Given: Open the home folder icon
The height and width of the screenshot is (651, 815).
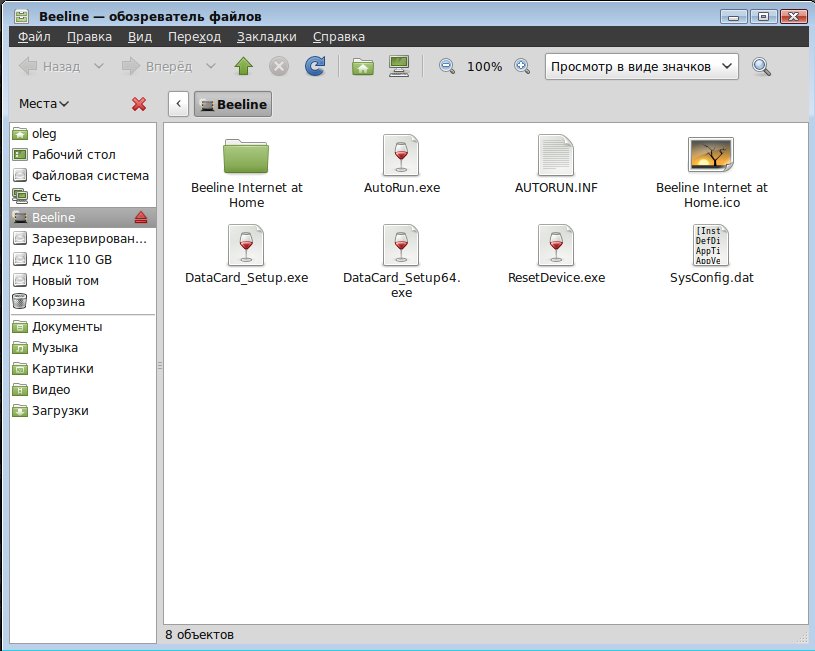Looking at the screenshot, I should 362,67.
